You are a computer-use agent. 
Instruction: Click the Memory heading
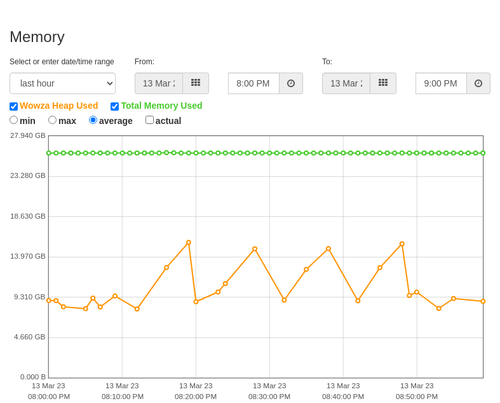click(x=37, y=37)
